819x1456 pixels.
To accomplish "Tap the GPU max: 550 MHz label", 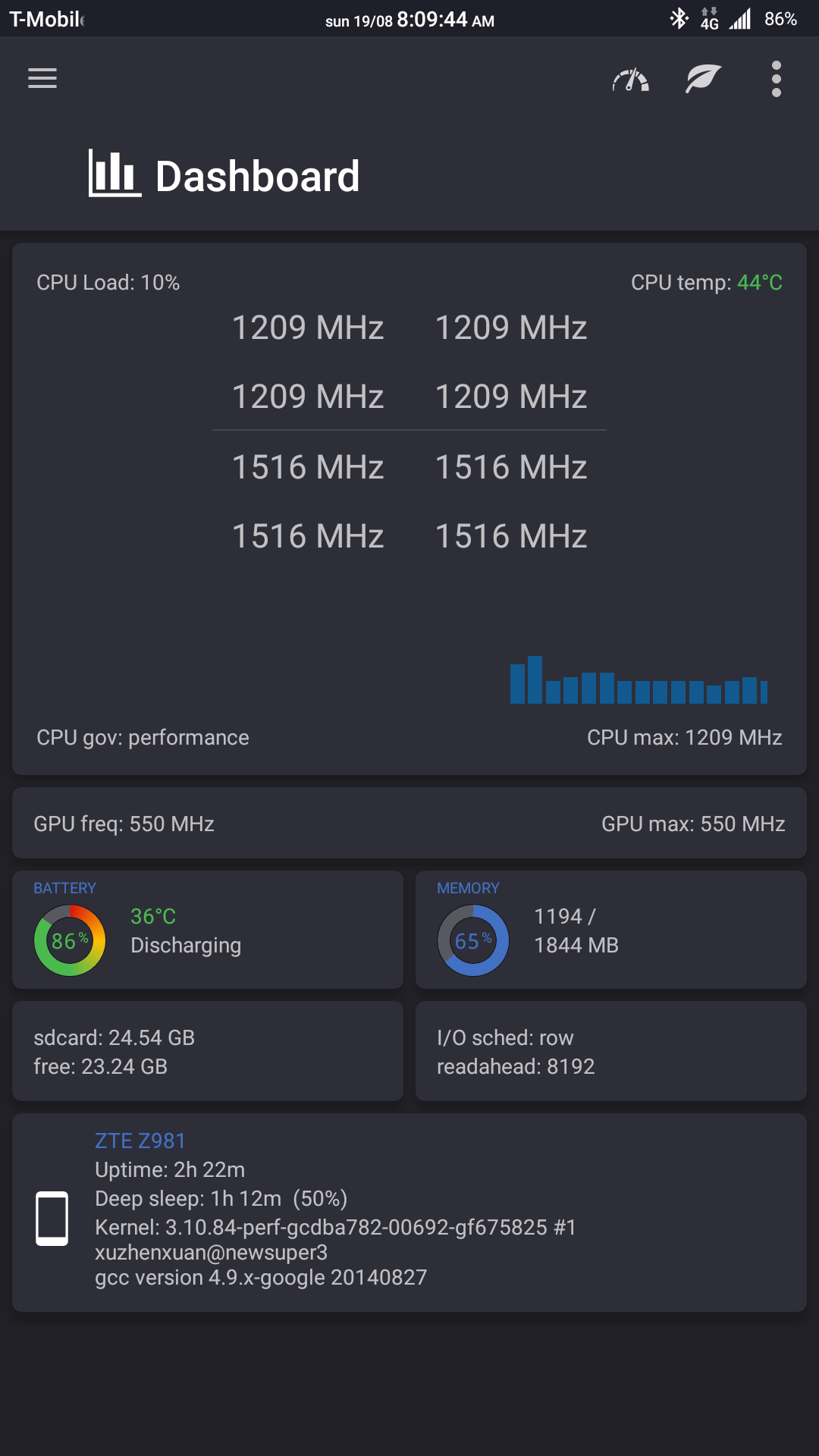I will coord(692,824).
